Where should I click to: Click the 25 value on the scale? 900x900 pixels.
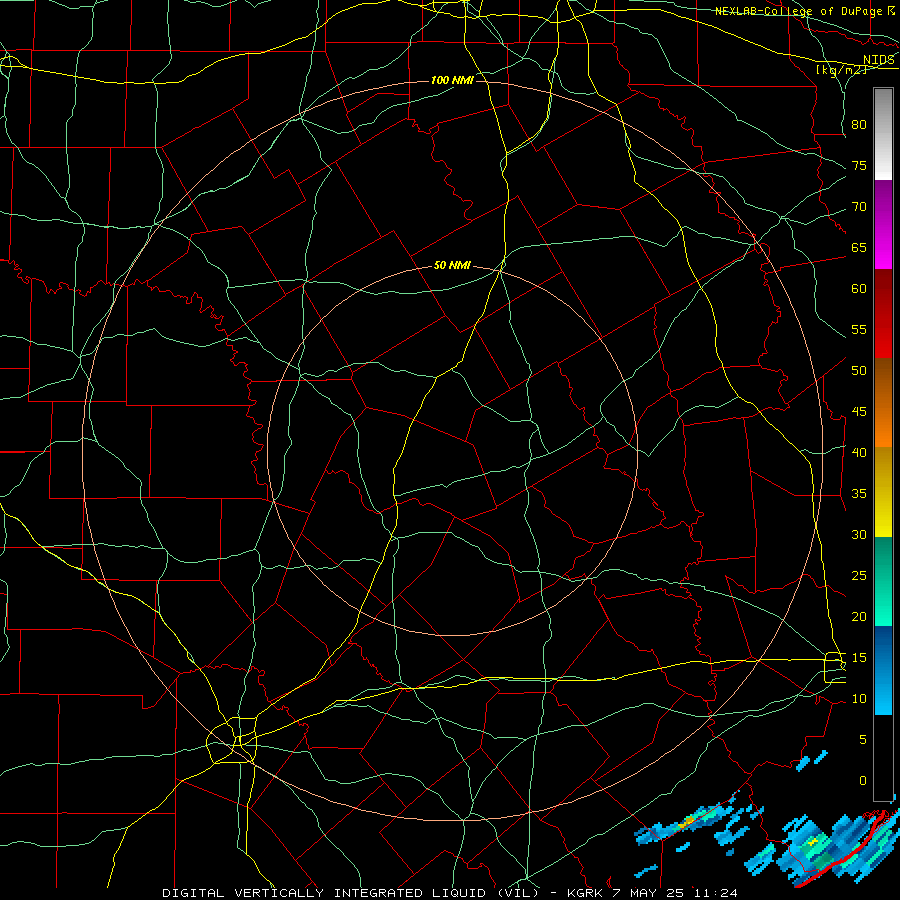click(x=859, y=576)
